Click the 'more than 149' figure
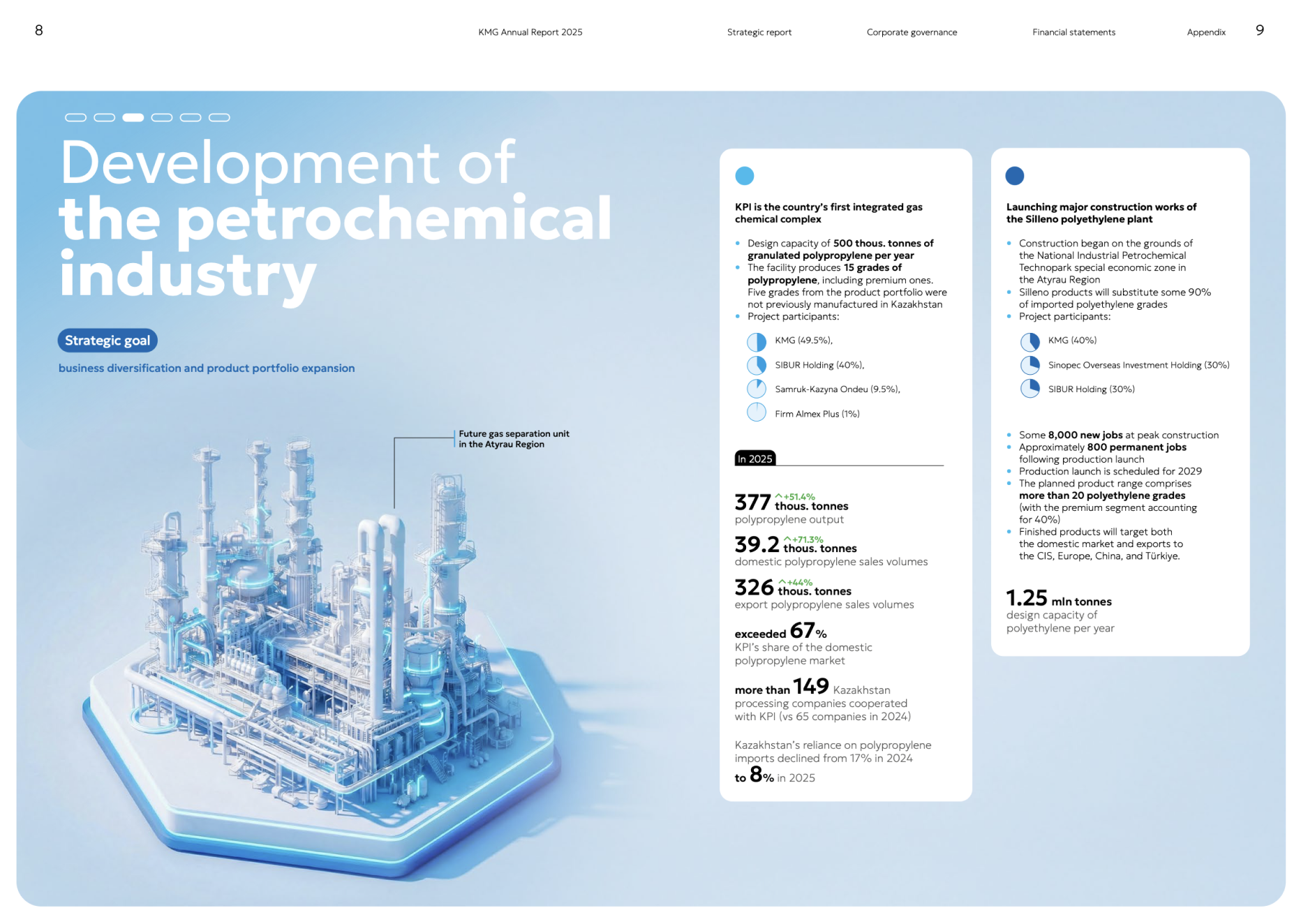The image size is (1301, 924). coord(782,687)
